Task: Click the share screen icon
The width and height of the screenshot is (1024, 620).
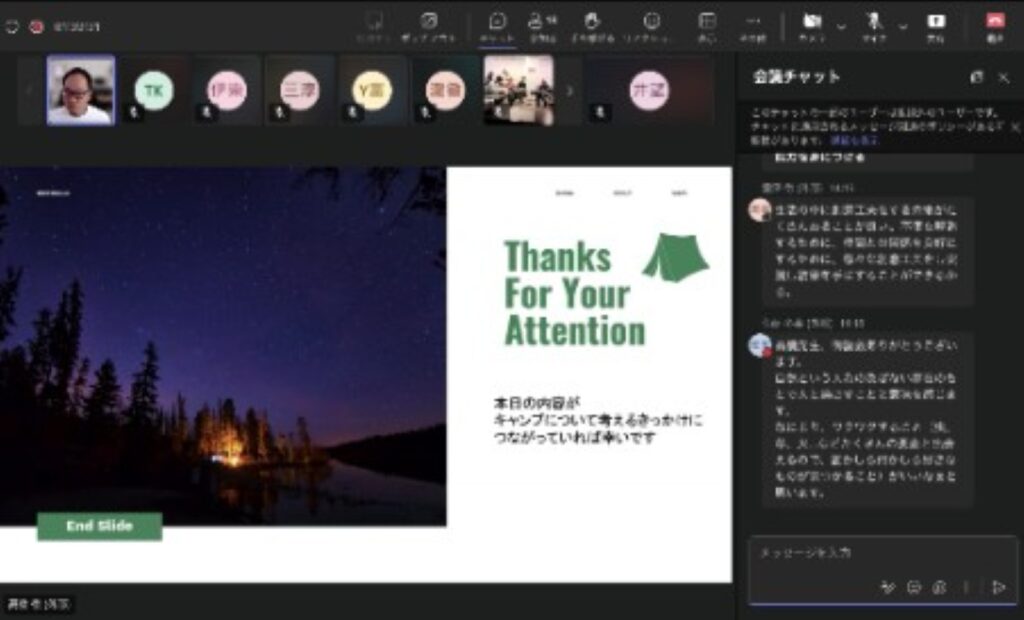Action: click(x=936, y=24)
